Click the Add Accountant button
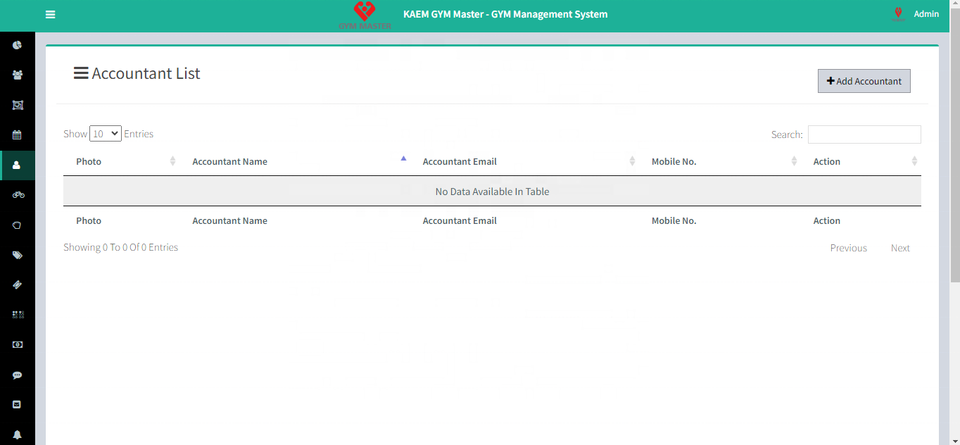The image size is (960, 445). [864, 81]
